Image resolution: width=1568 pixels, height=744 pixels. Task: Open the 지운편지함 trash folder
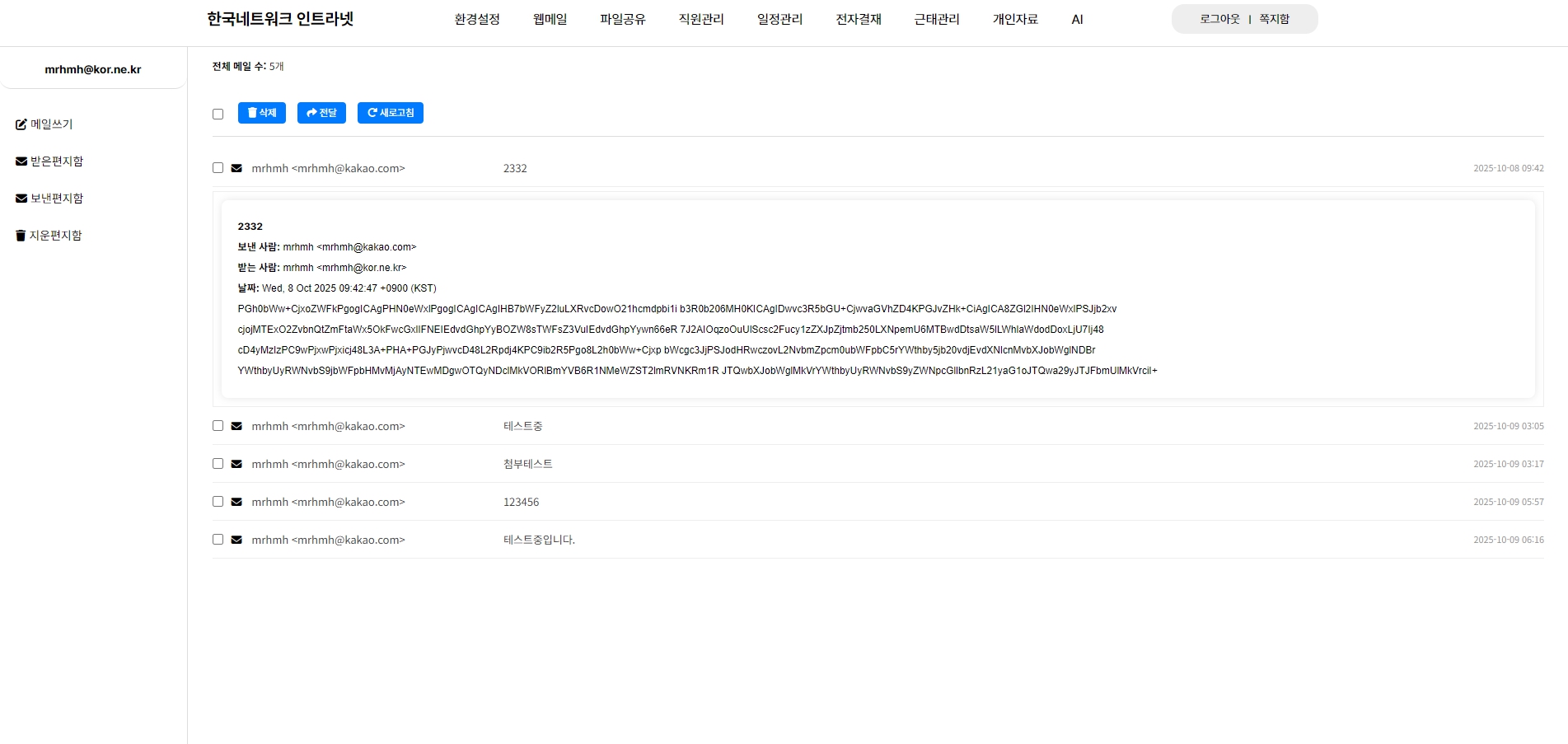click(49, 236)
